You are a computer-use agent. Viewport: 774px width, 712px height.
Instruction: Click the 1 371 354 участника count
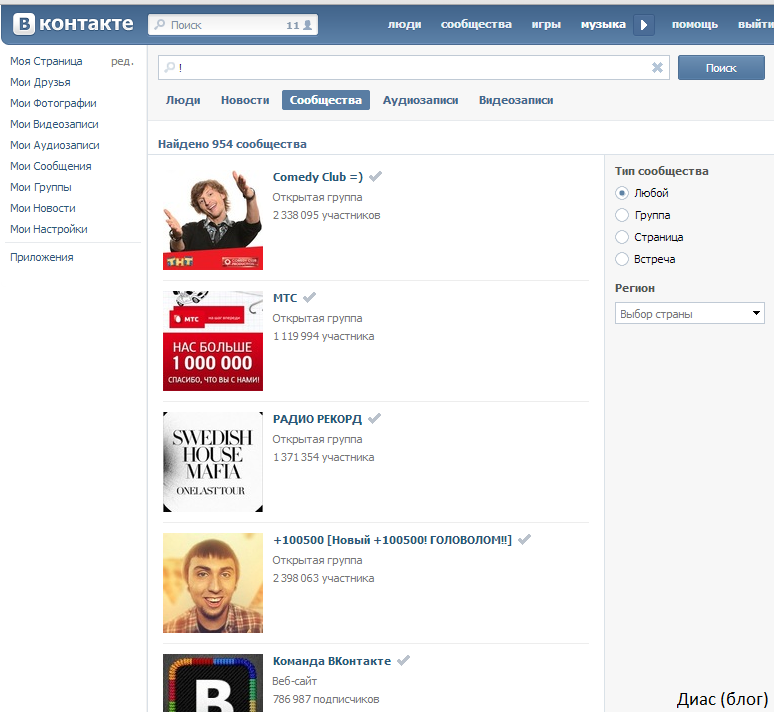[323, 457]
